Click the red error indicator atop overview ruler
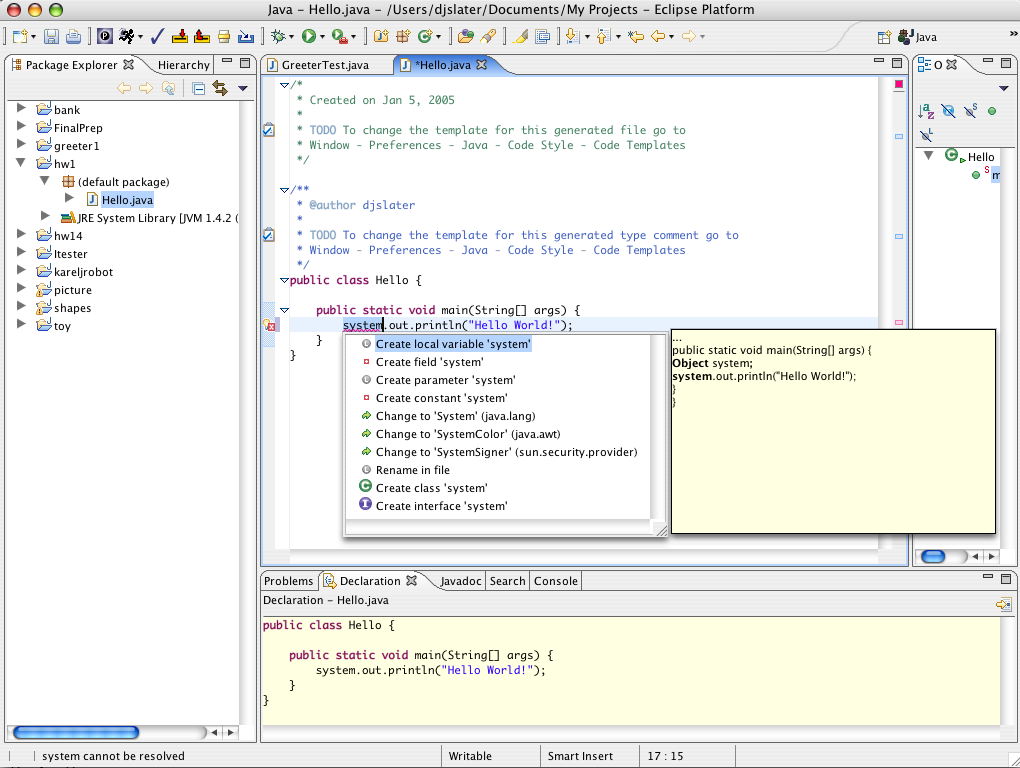 (899, 85)
